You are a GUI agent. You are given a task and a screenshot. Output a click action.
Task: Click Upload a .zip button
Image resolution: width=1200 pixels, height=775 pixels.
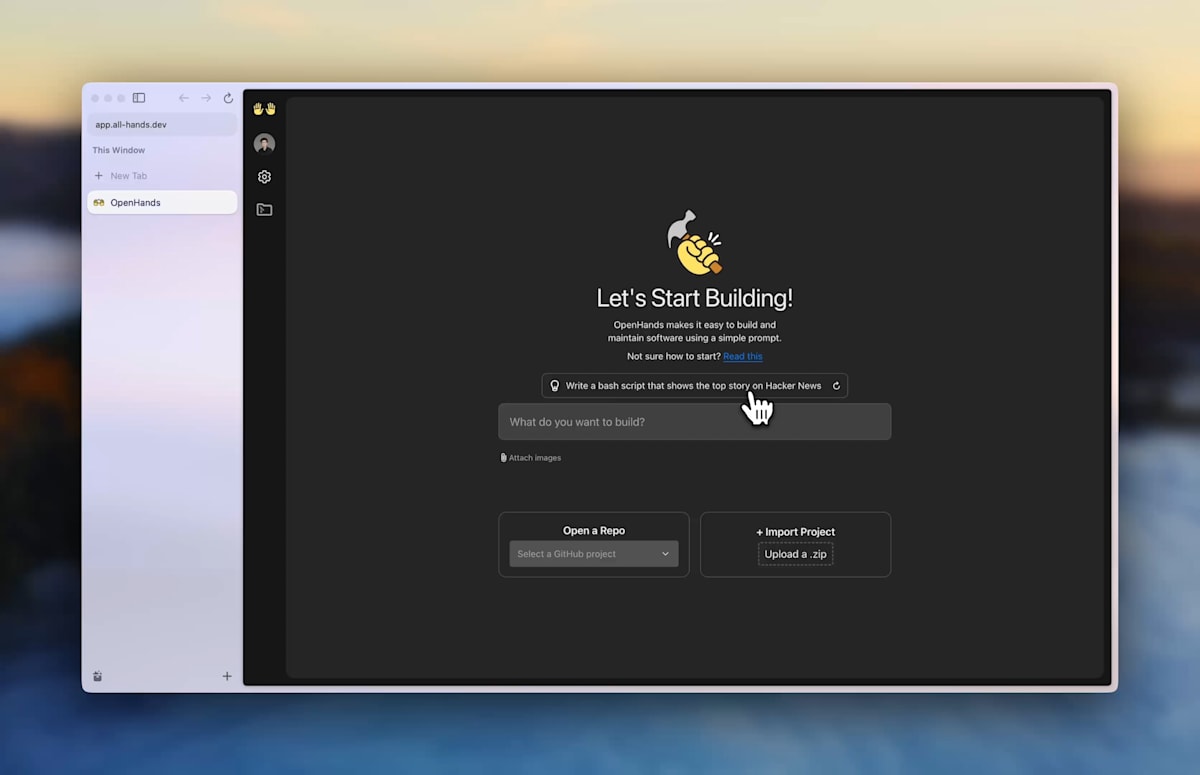click(796, 554)
